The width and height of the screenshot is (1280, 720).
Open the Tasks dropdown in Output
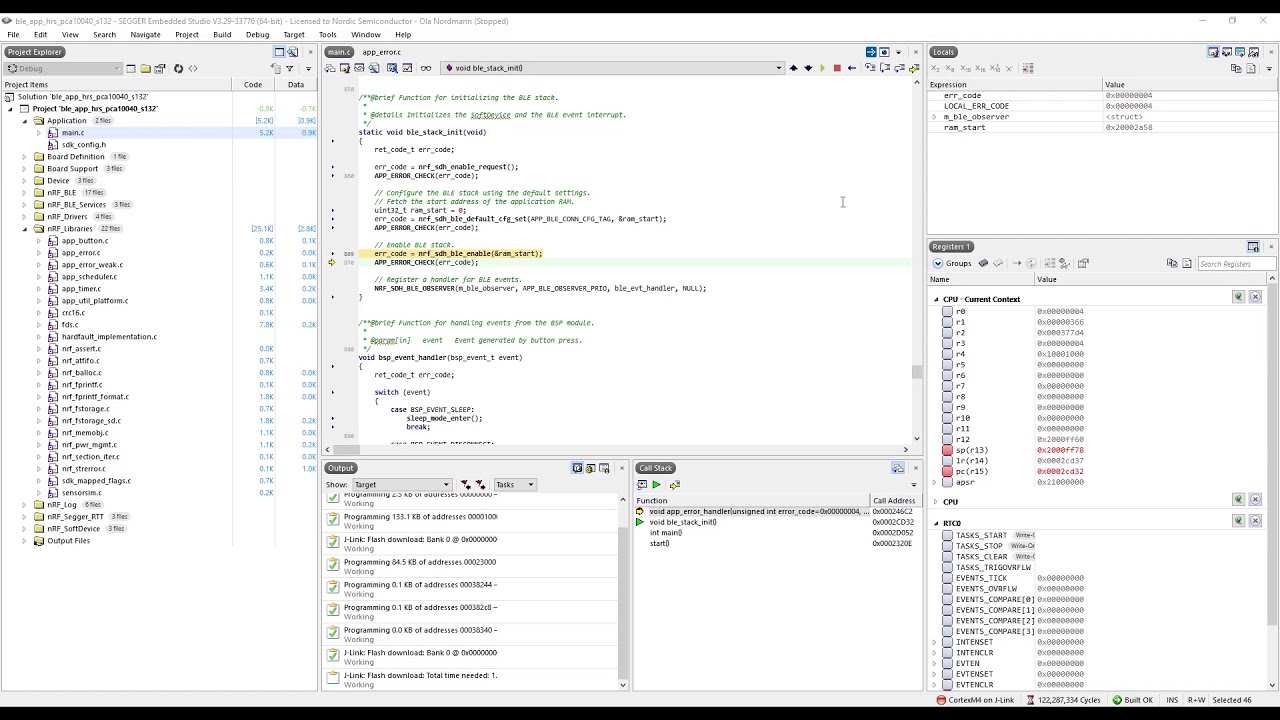pos(515,485)
